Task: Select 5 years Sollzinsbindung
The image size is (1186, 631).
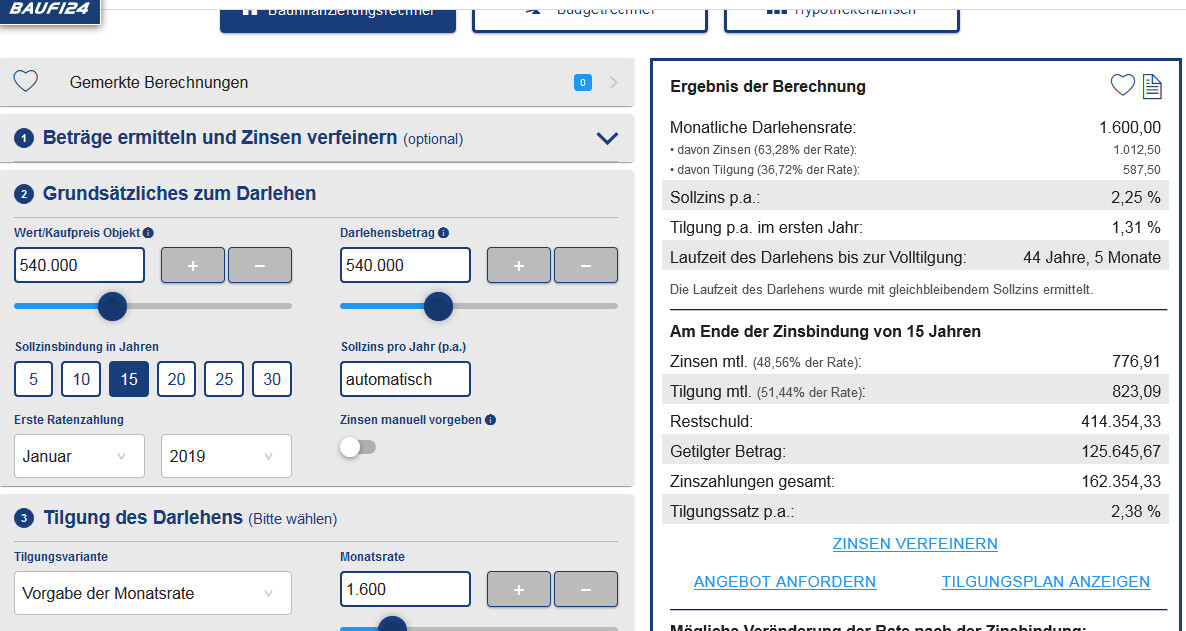Action: pyautogui.click(x=34, y=380)
